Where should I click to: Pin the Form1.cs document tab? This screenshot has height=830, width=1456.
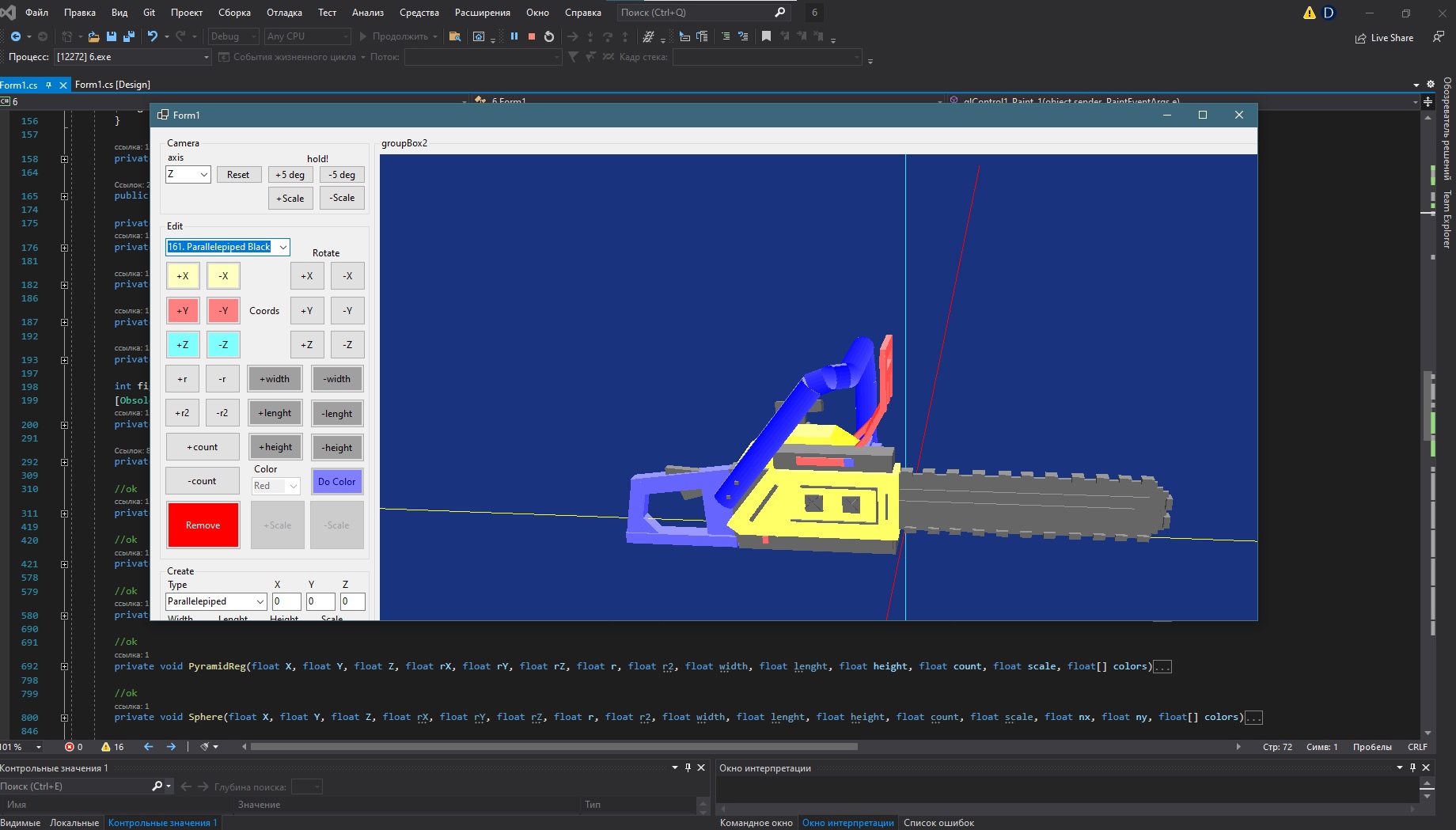pos(48,85)
